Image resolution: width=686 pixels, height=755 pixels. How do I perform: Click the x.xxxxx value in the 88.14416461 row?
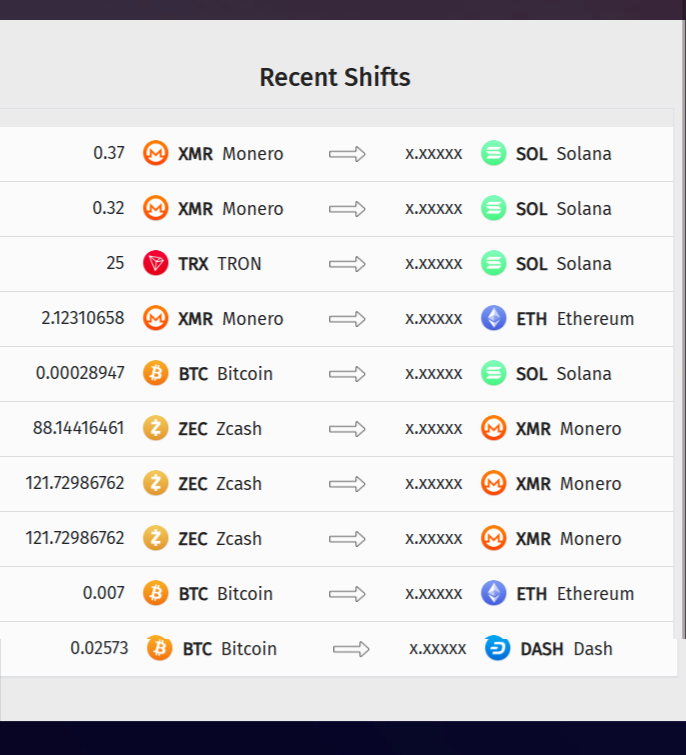point(433,429)
